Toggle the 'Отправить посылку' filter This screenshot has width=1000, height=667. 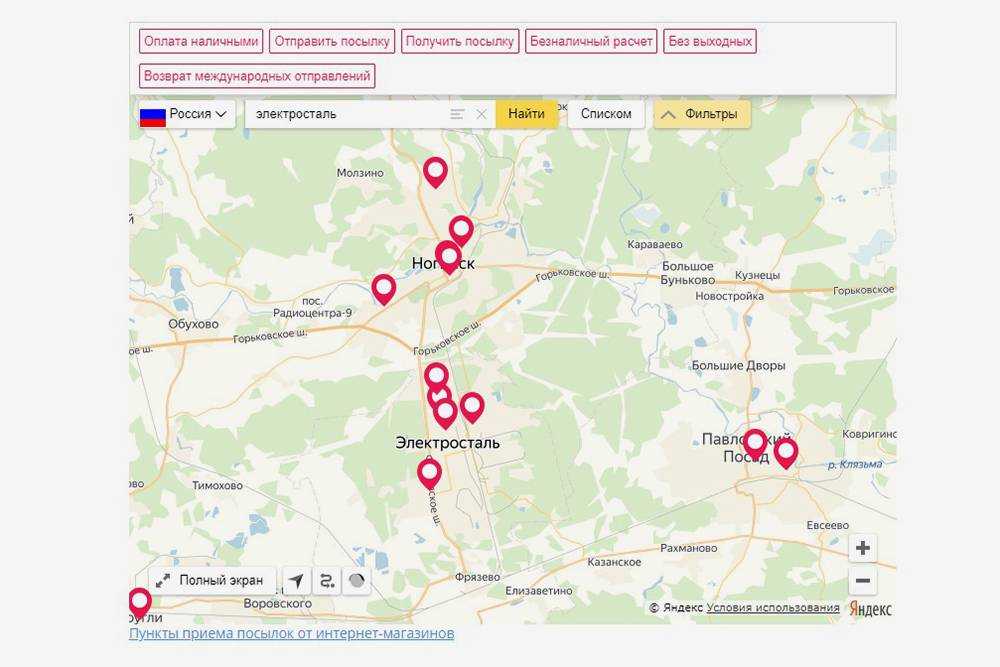pos(332,41)
